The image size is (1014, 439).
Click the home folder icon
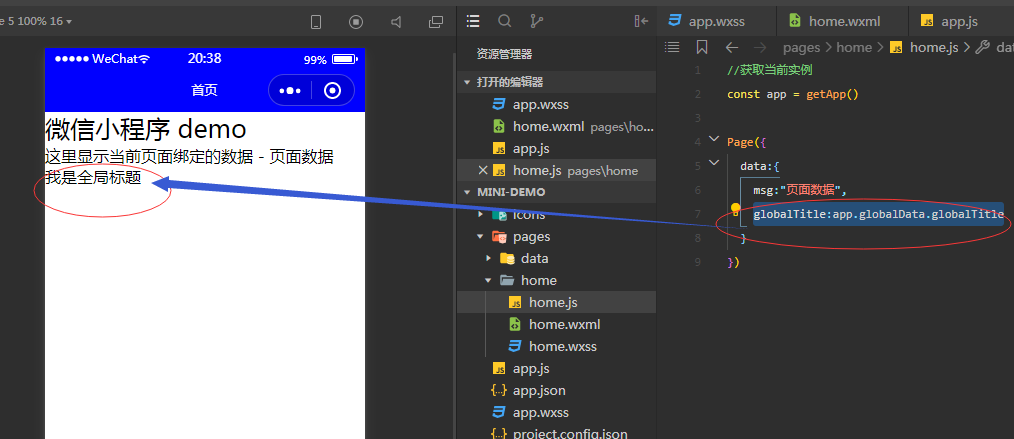508,281
